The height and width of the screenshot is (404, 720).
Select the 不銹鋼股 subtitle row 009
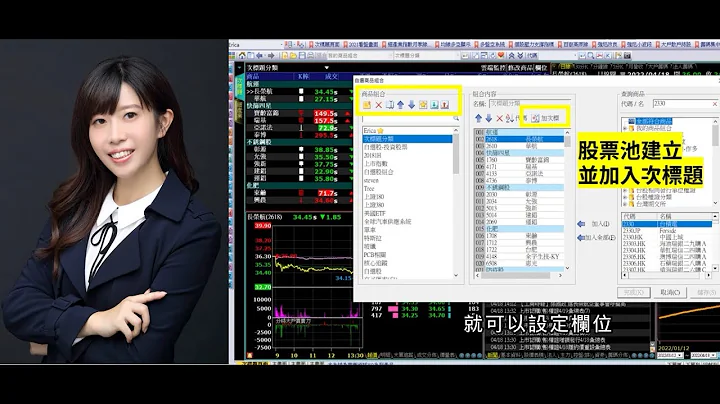click(519, 187)
